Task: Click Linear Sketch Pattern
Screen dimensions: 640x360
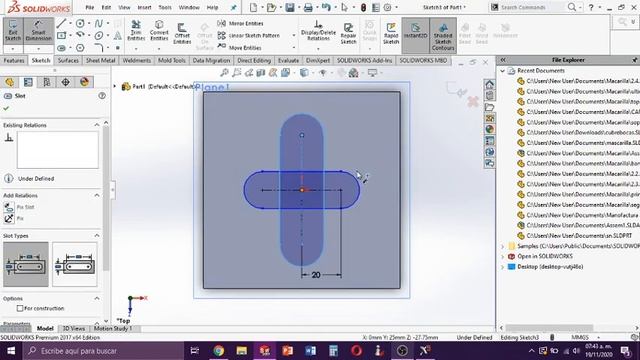Action: pyautogui.click(x=249, y=36)
